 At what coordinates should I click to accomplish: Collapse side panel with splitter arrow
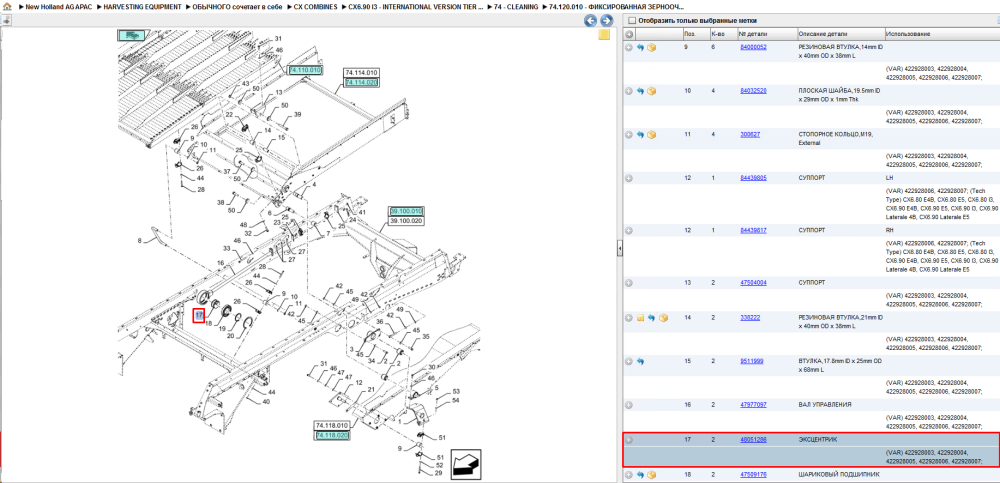tap(619, 249)
